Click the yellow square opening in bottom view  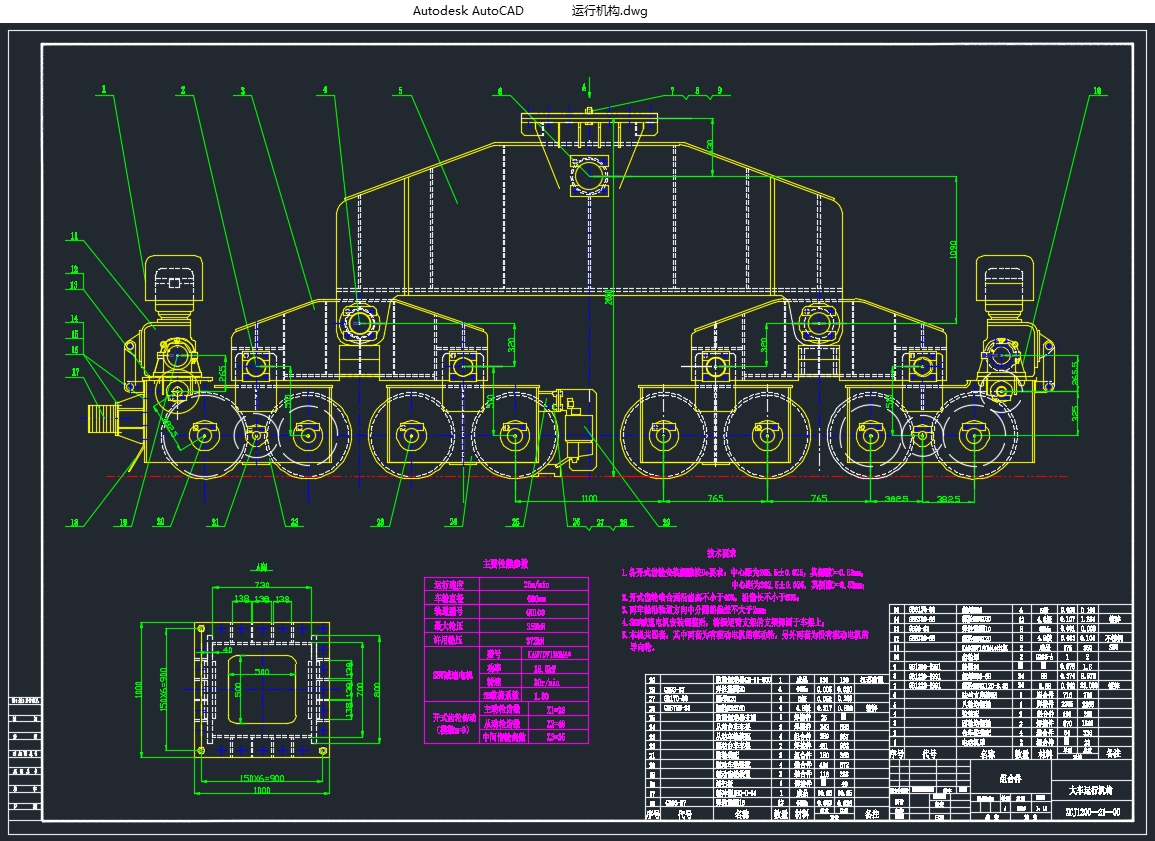pyautogui.click(x=262, y=691)
